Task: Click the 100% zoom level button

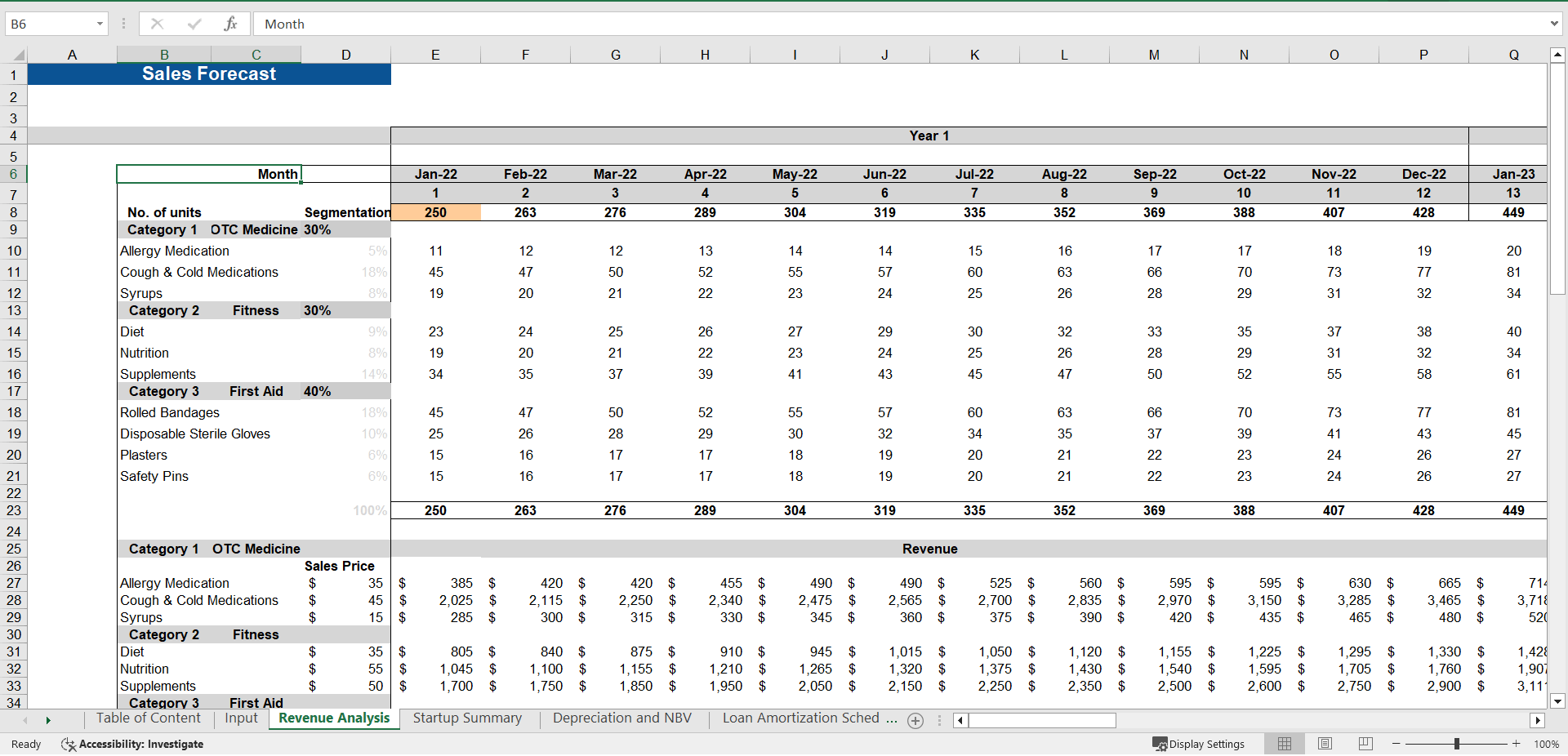Action: (1548, 744)
